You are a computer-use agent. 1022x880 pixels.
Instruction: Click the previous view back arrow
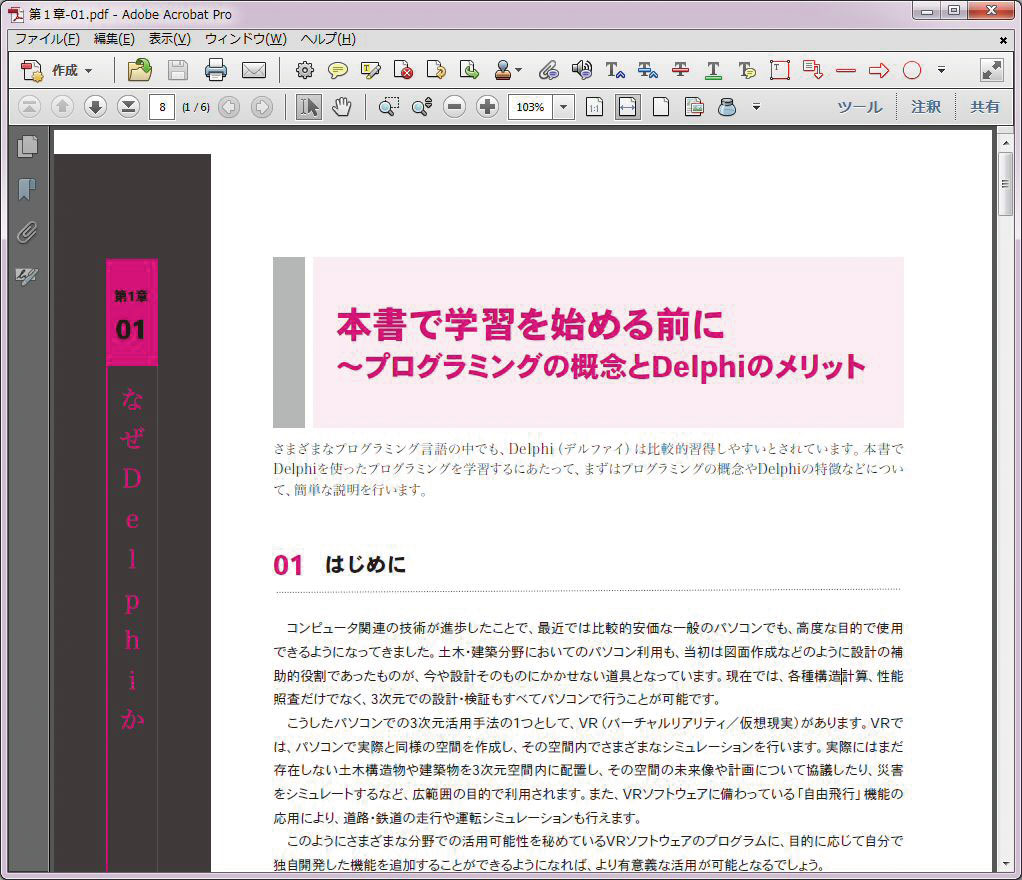(x=229, y=107)
